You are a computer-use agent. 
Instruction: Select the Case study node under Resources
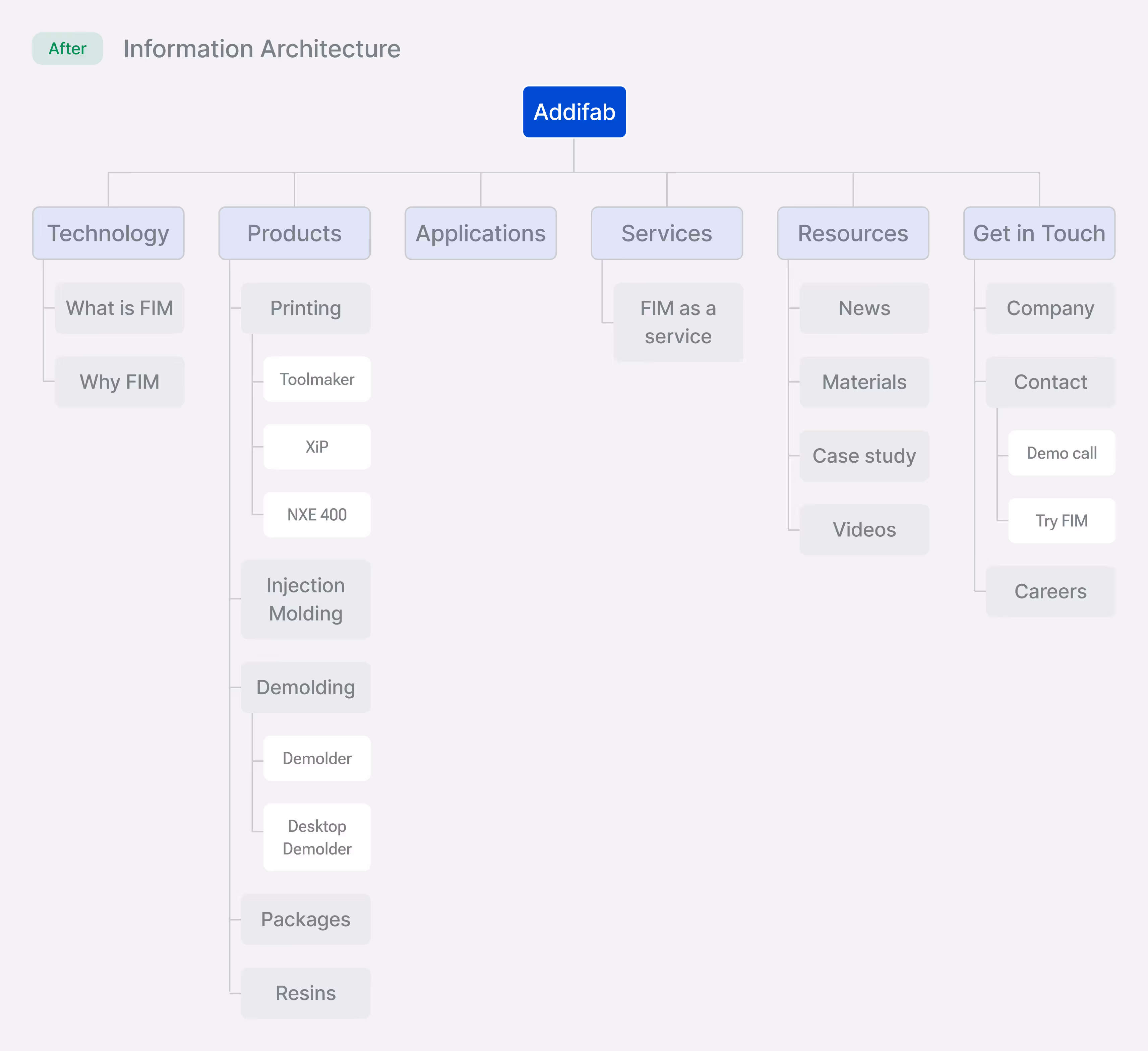(x=864, y=456)
